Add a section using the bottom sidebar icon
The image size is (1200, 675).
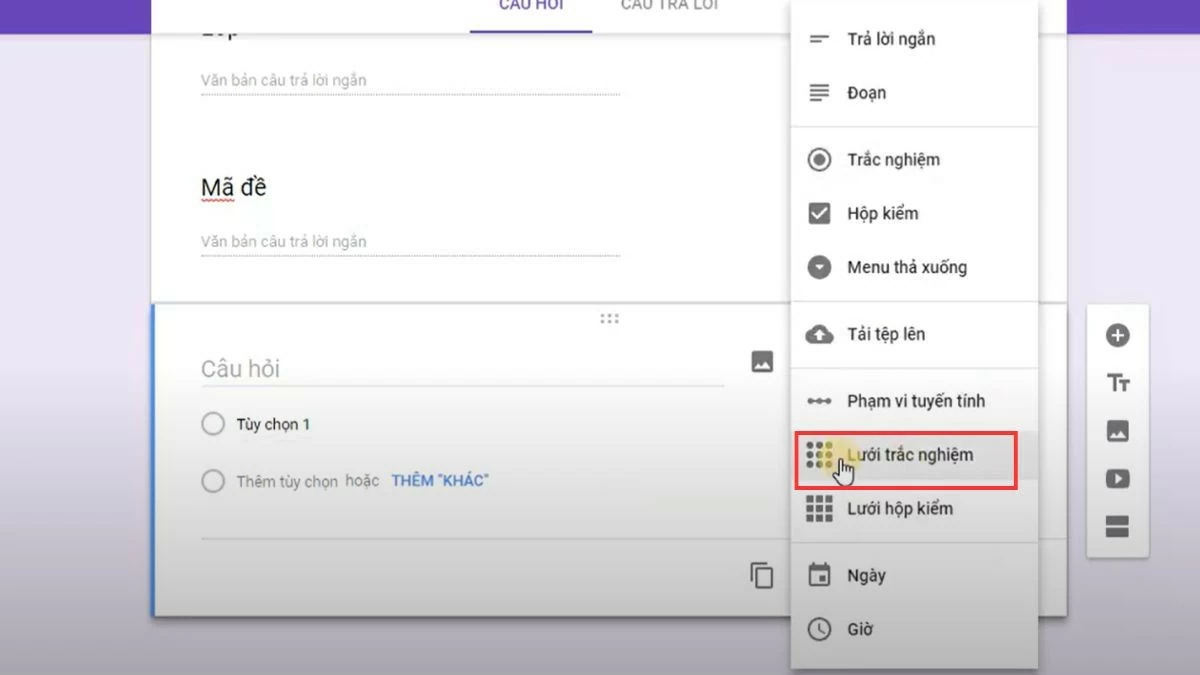point(1117,527)
